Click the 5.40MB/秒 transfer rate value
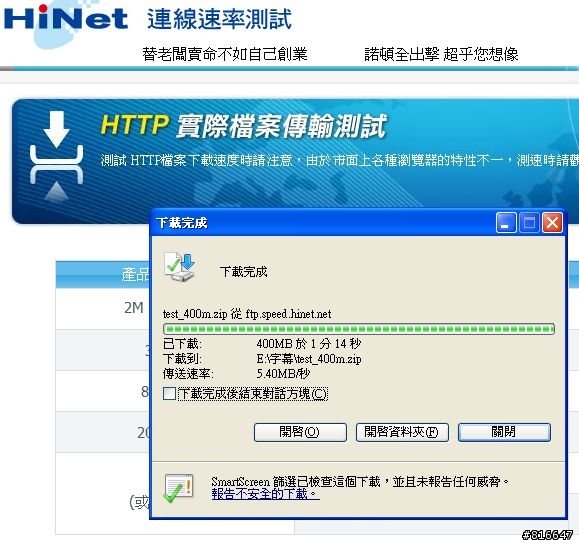The height and width of the screenshot is (543, 579). coord(283,374)
